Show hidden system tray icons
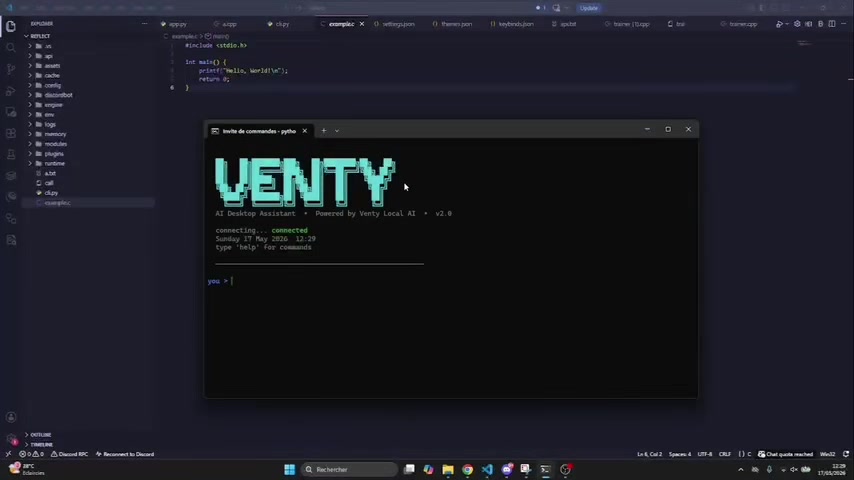 click(741, 470)
